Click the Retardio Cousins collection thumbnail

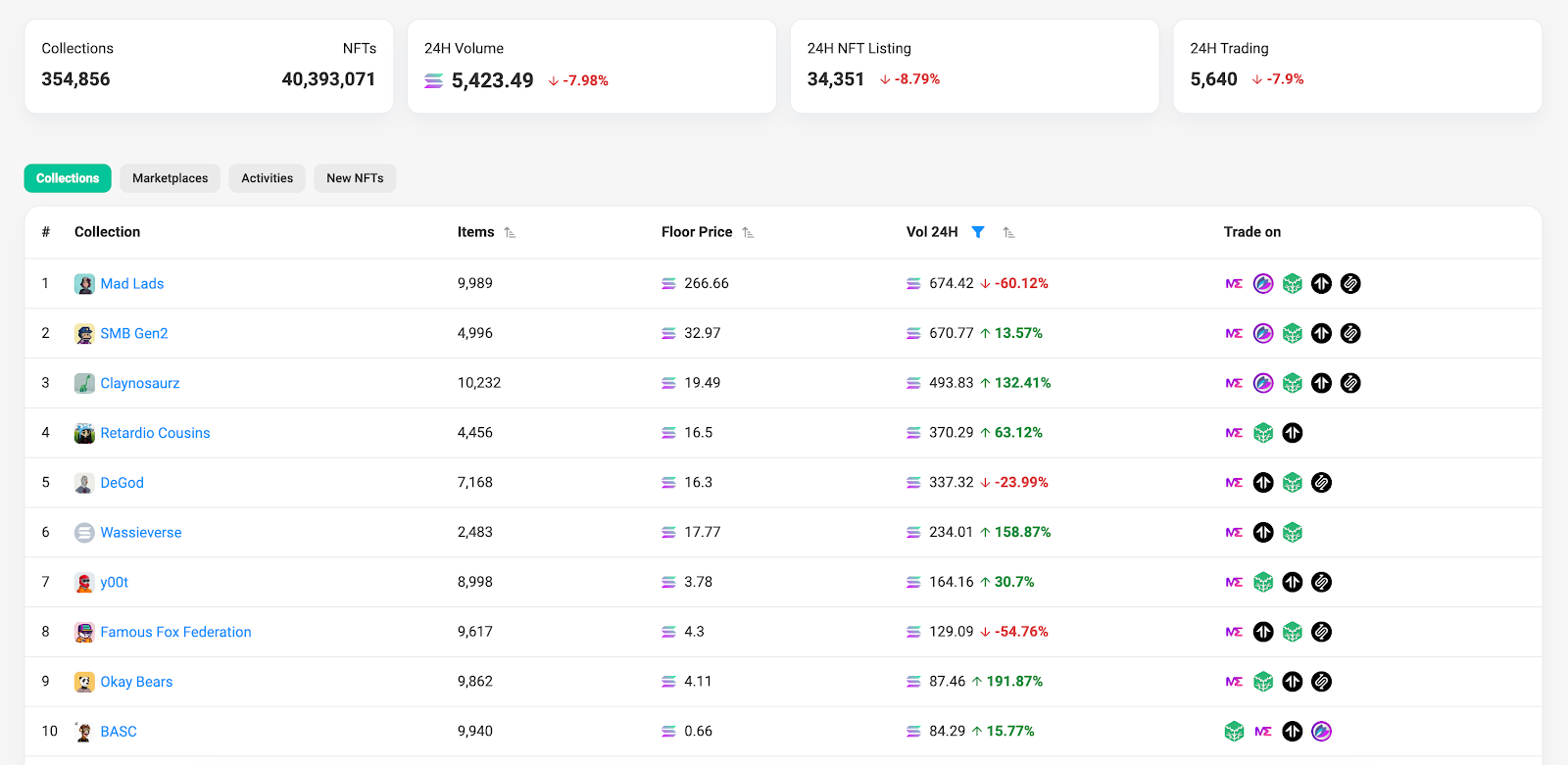(x=84, y=433)
